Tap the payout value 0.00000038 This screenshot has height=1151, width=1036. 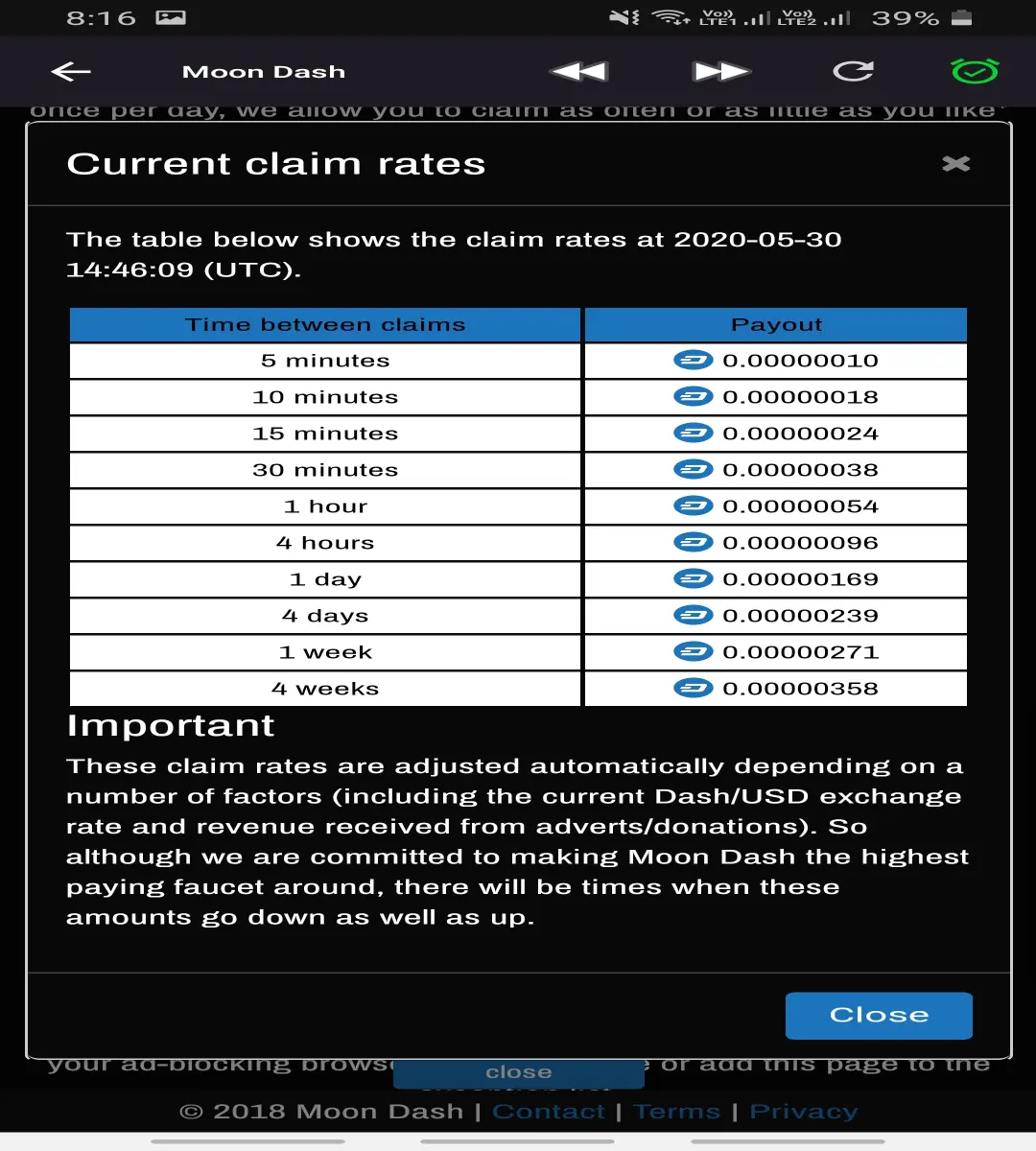click(x=800, y=470)
